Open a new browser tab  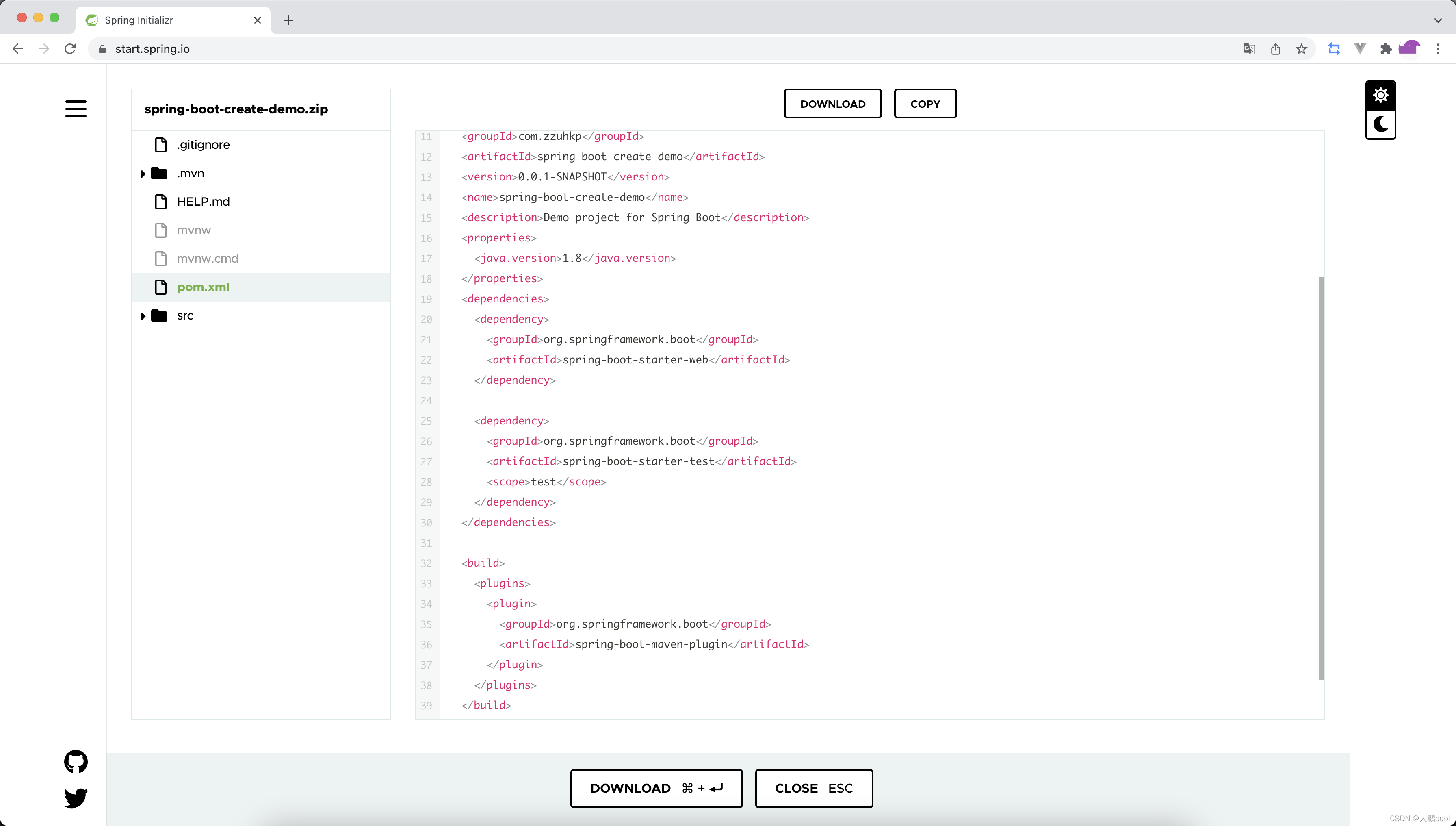pos(288,20)
